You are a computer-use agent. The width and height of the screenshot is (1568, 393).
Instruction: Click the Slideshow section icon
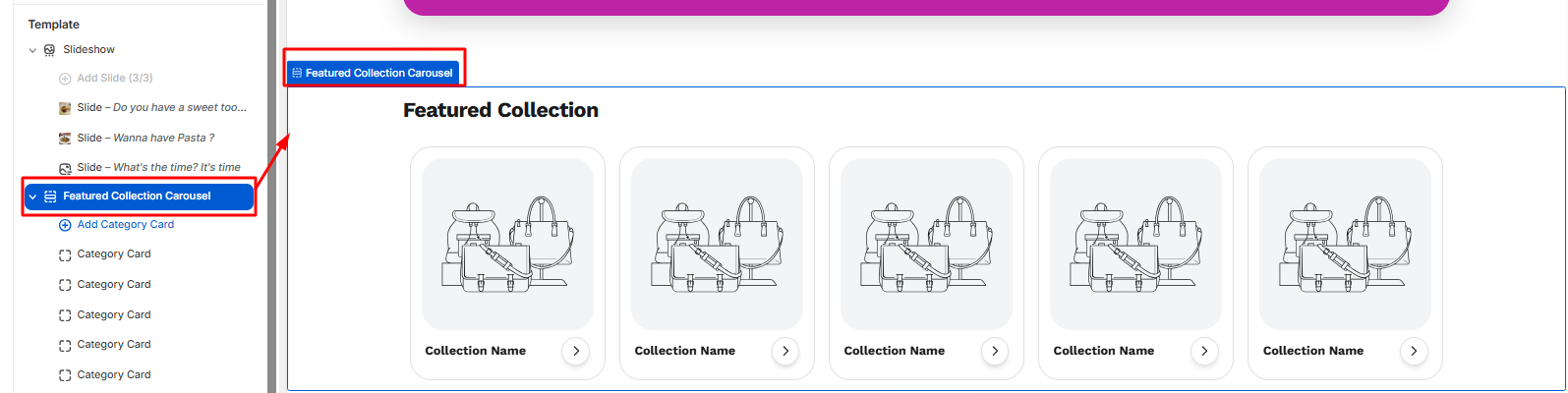point(50,50)
